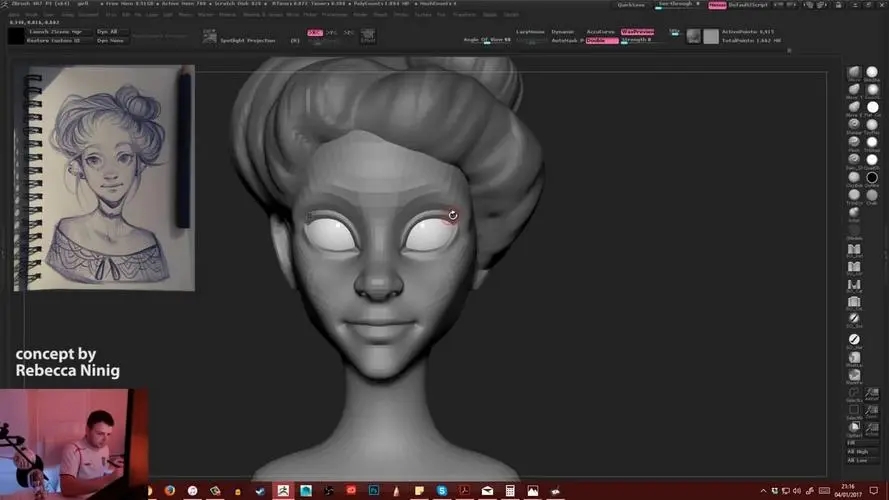The height and width of the screenshot is (500, 889).
Task: Toggle LazyMouse
Action: tap(530, 32)
